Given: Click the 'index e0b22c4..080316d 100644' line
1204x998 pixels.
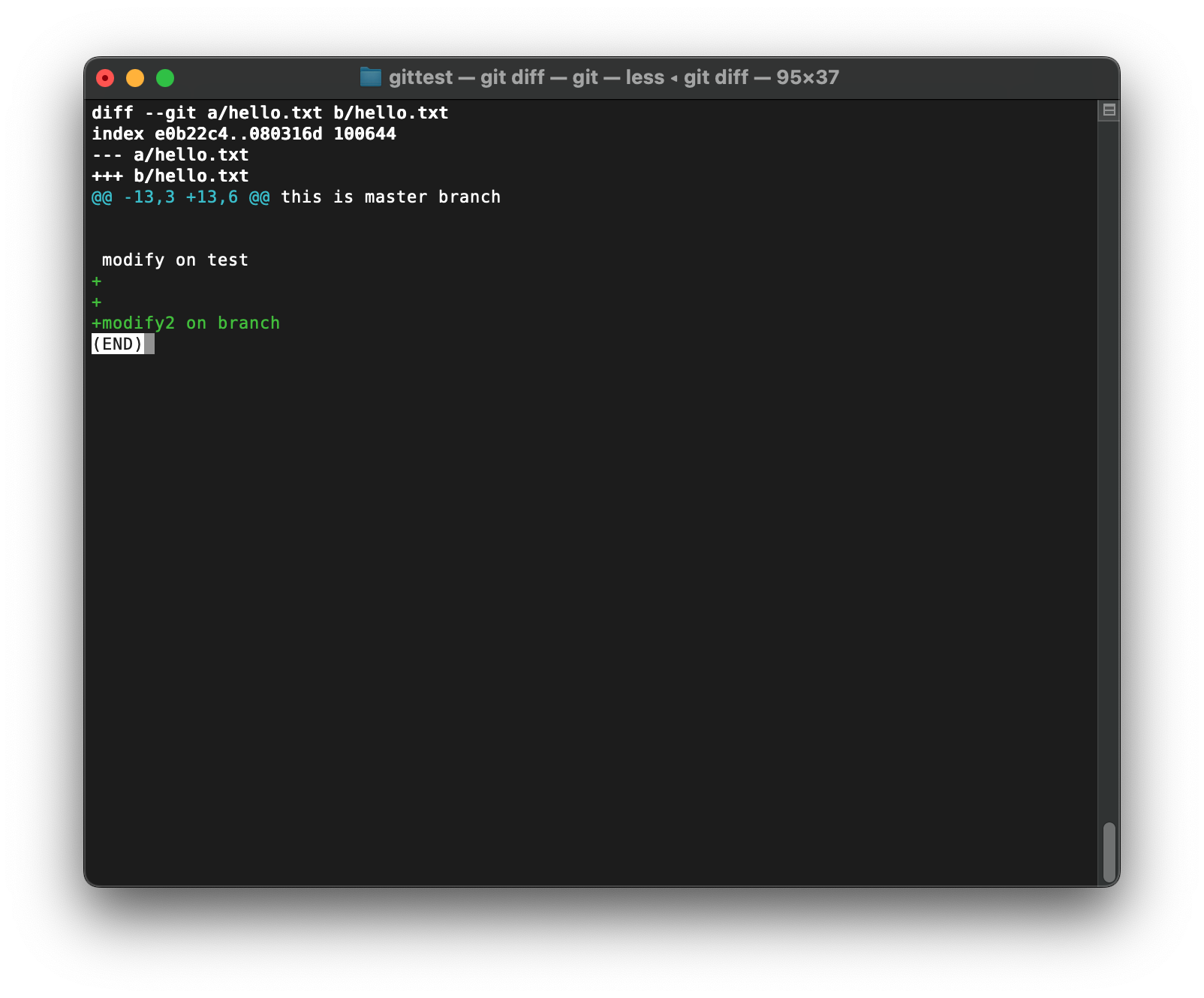Looking at the screenshot, I should pyautogui.click(x=244, y=134).
